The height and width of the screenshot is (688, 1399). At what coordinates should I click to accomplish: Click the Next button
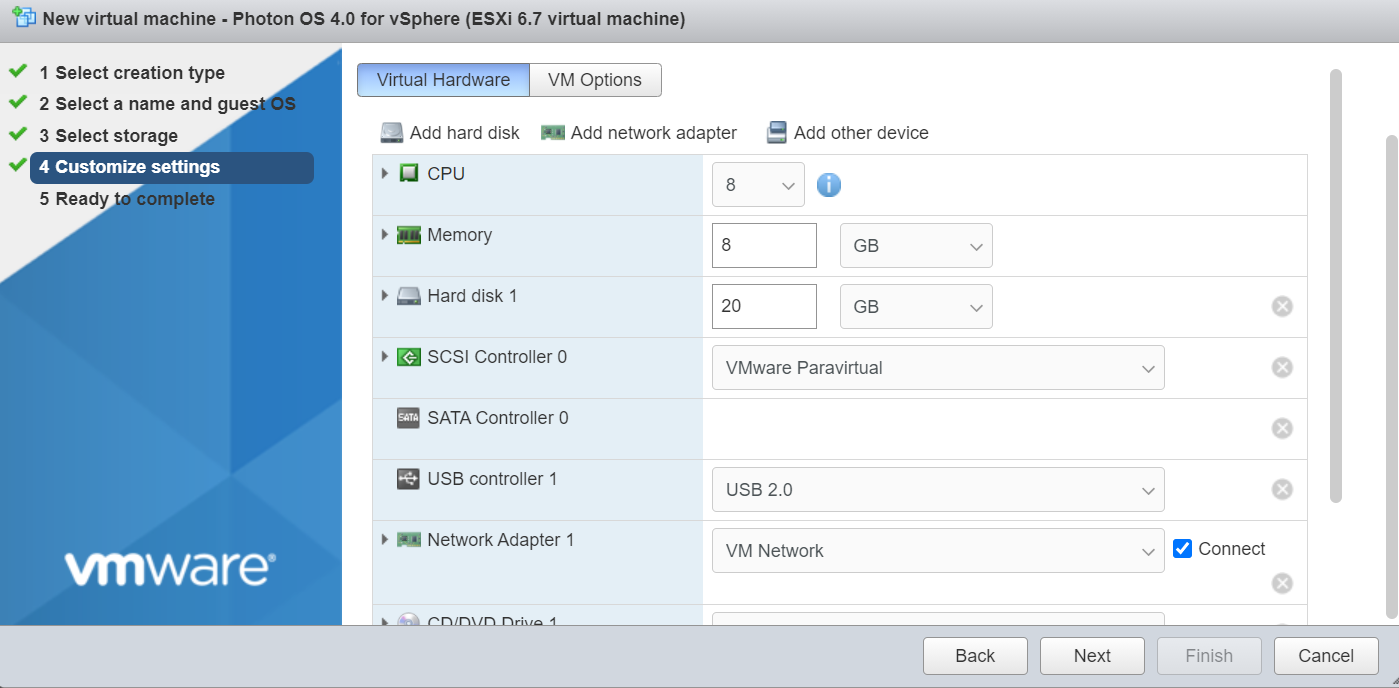pos(1092,656)
